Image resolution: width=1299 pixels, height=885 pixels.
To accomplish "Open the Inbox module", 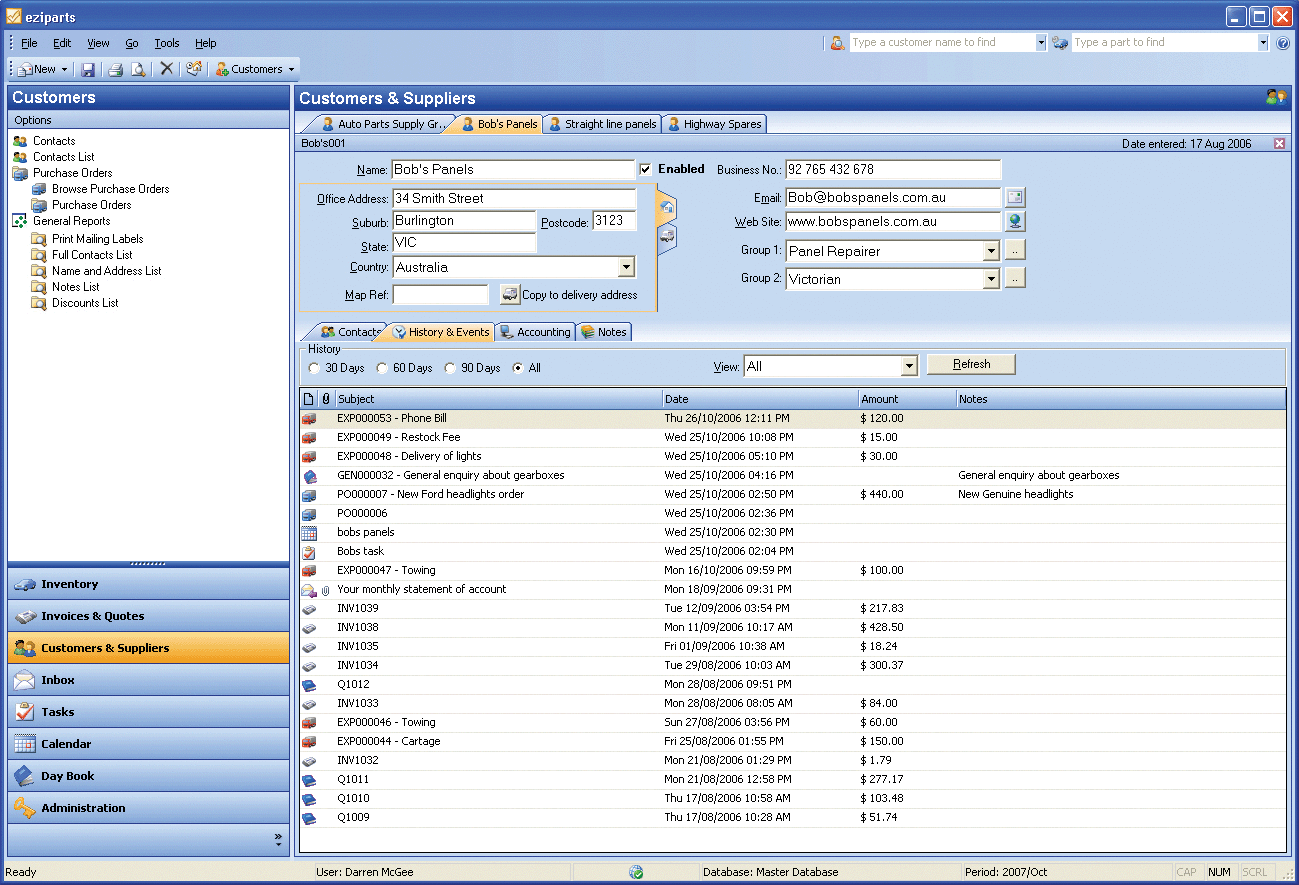I will (x=148, y=680).
